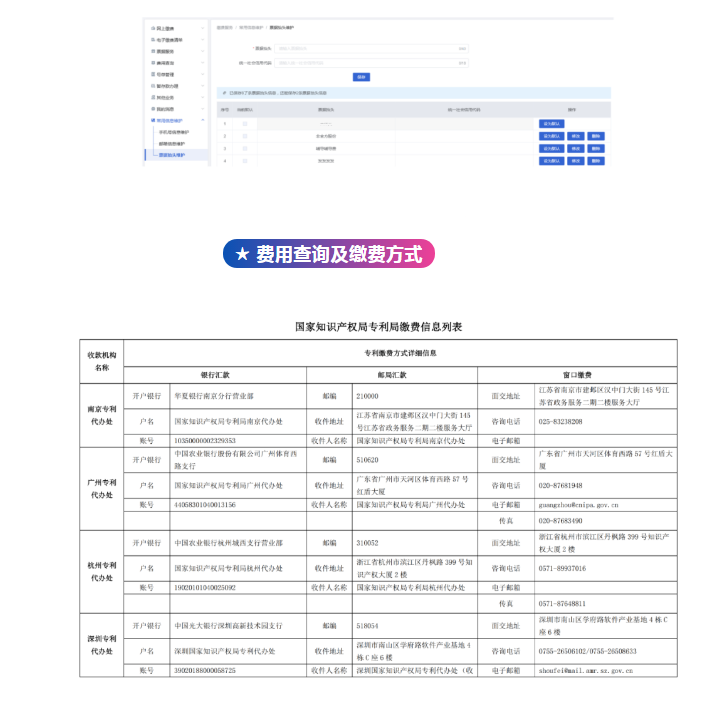Select the 订单管理 sidebar icon
Viewport: 719px width, 701px height.
point(153,74)
